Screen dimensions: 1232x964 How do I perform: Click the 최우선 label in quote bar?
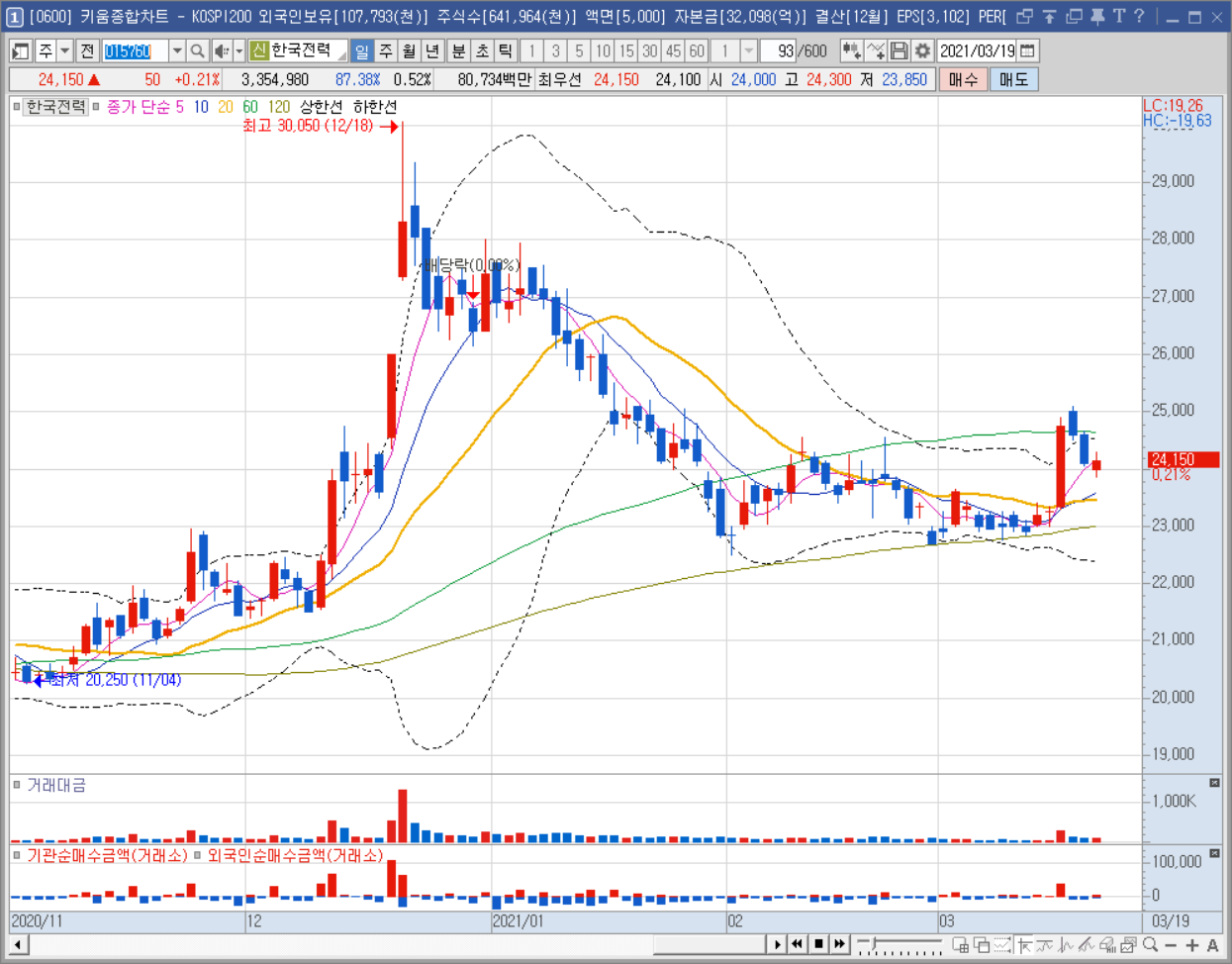[x=560, y=79]
